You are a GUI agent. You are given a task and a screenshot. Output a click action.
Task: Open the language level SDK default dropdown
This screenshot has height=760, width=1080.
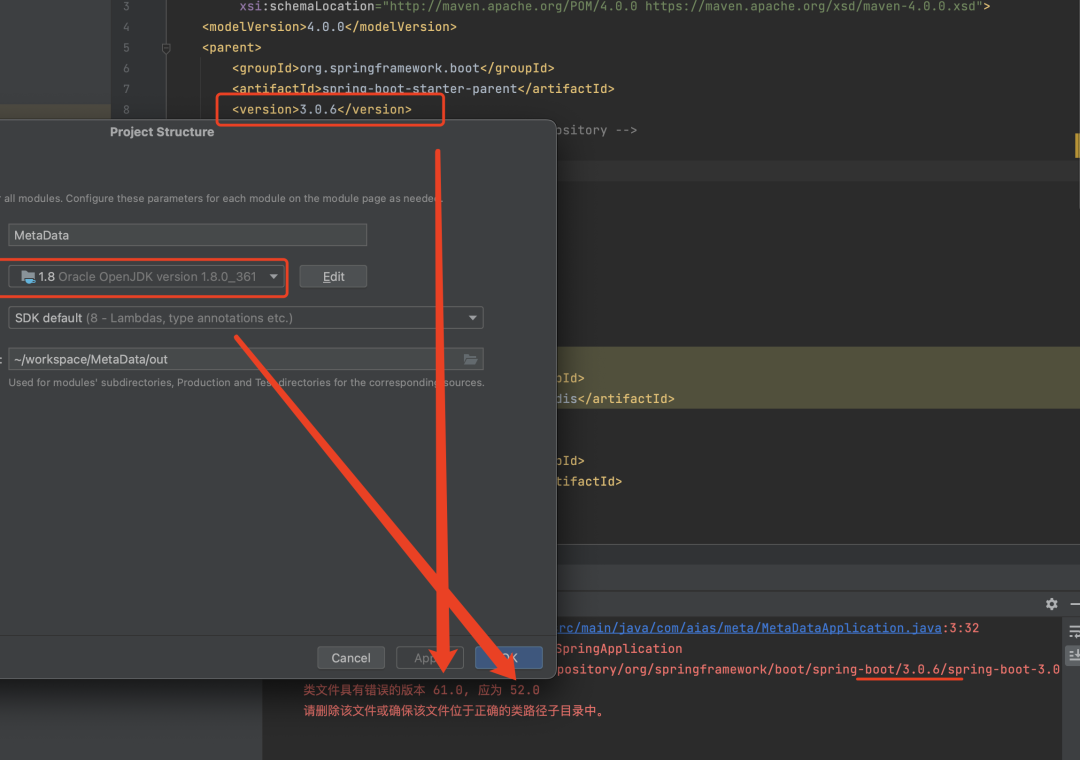(245, 318)
